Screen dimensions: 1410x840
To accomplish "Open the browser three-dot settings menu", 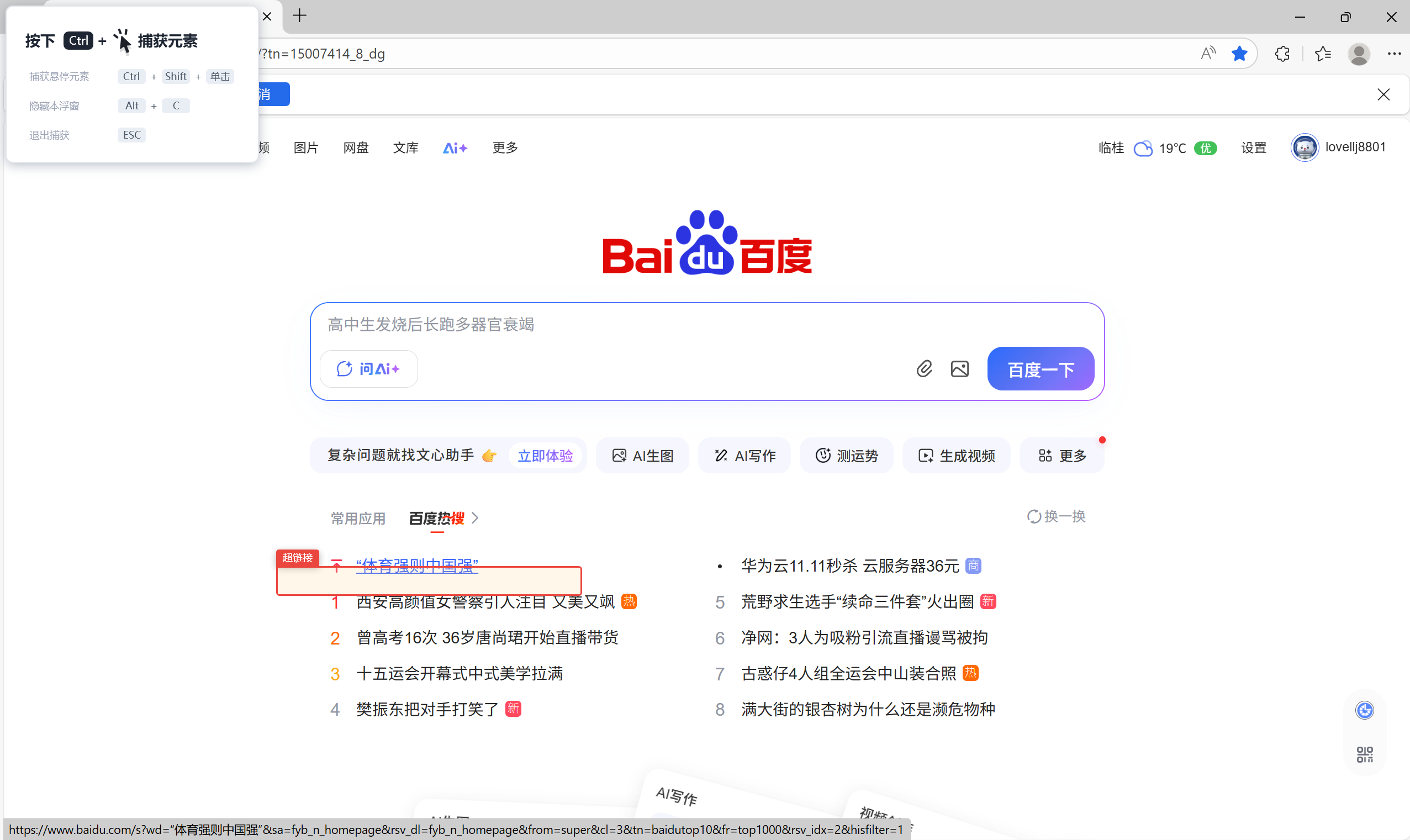I will coord(1394,54).
